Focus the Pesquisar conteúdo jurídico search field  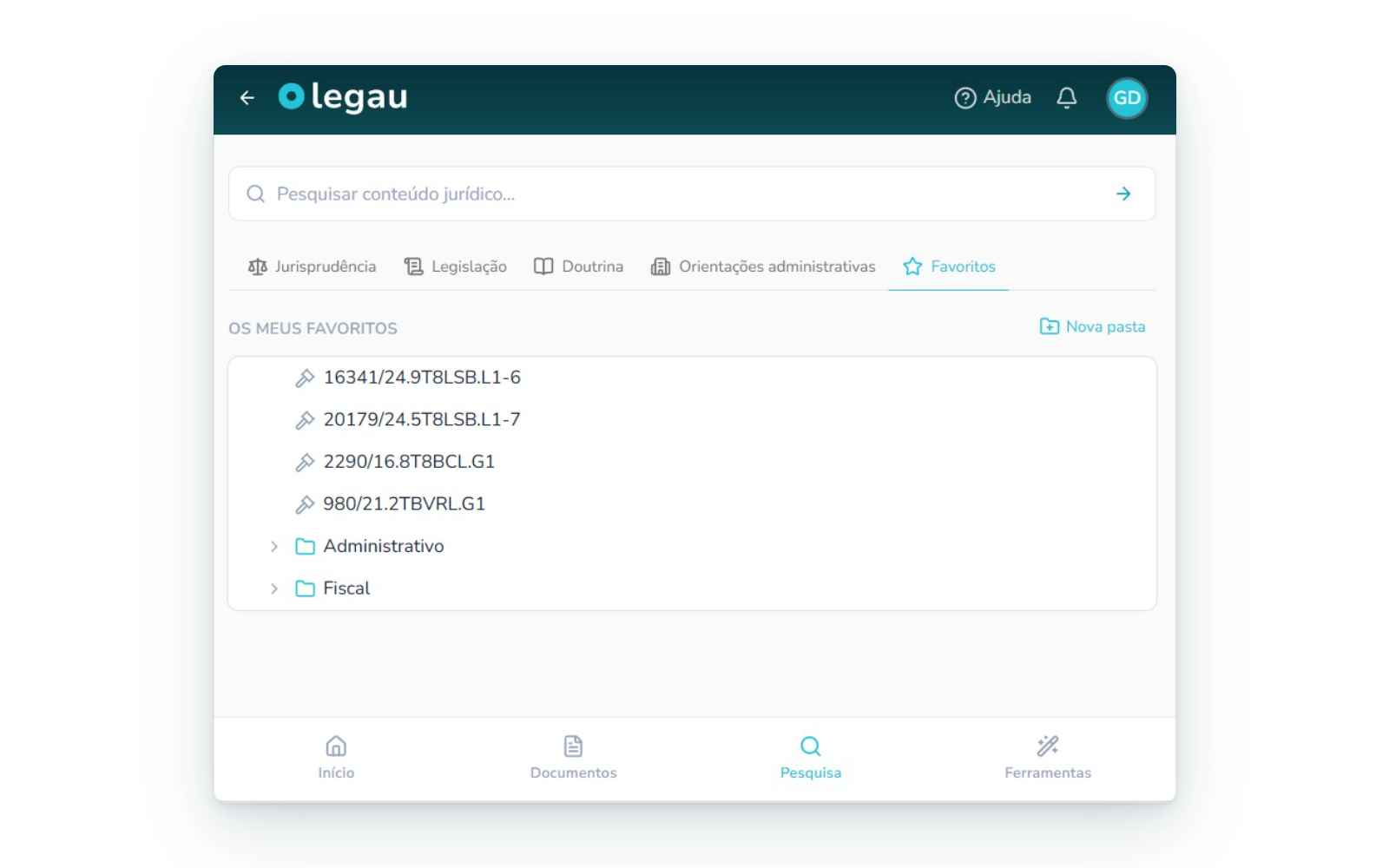692,194
